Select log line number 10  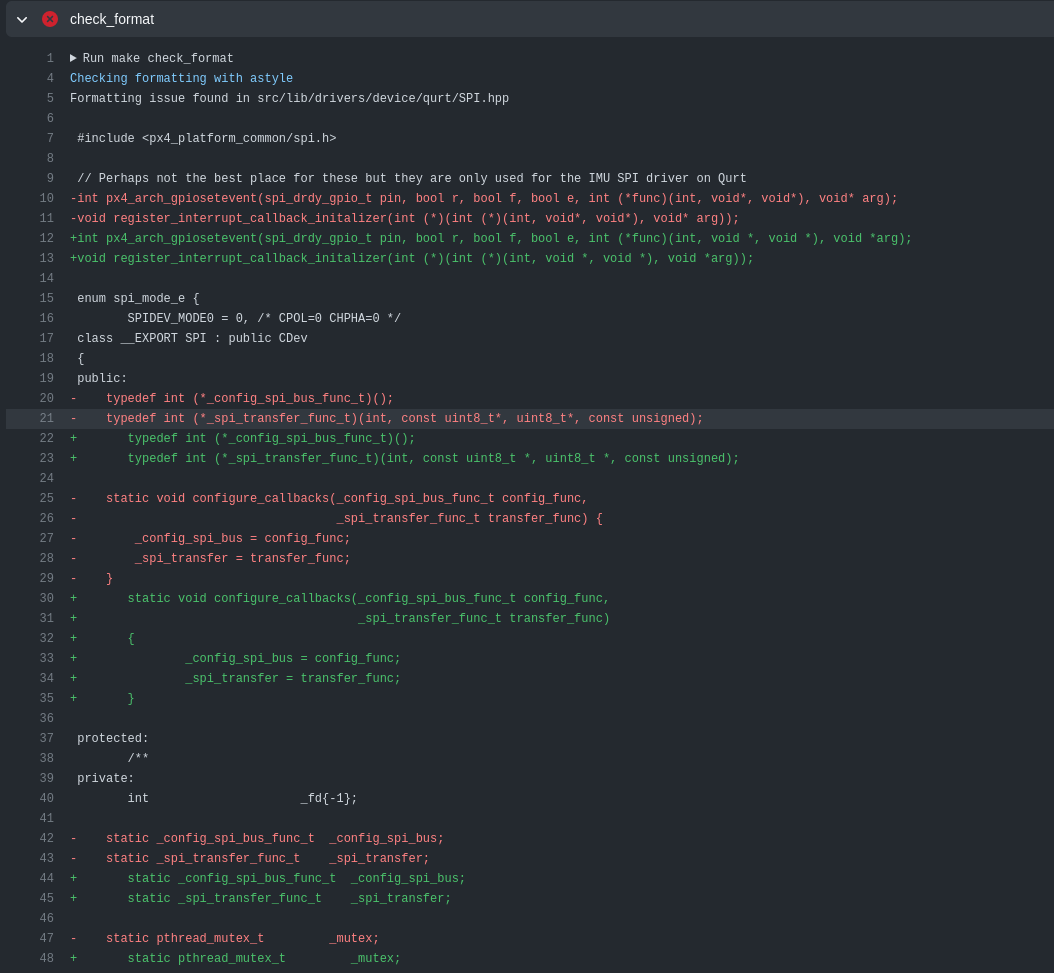tap(46, 198)
